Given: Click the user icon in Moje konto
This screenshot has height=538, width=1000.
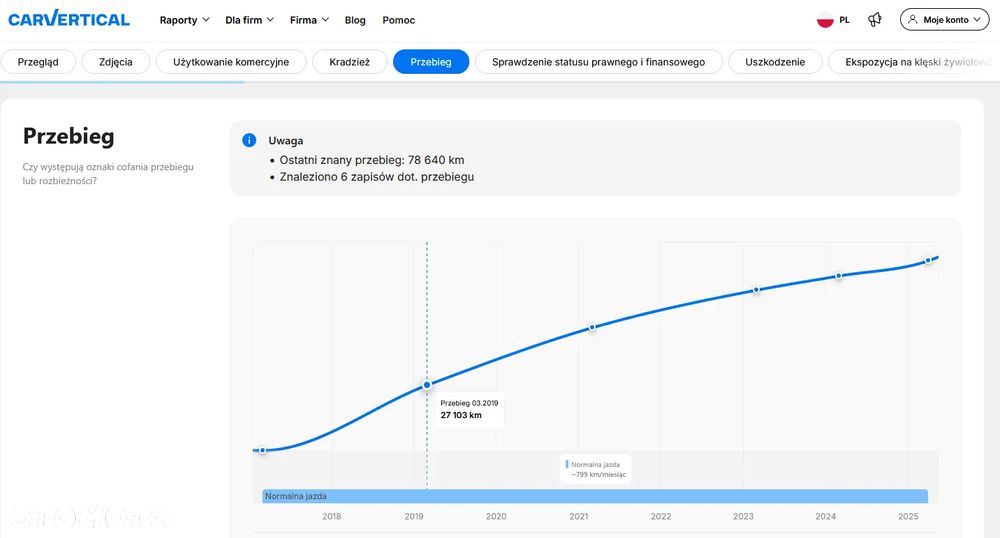Looking at the screenshot, I should 912,20.
